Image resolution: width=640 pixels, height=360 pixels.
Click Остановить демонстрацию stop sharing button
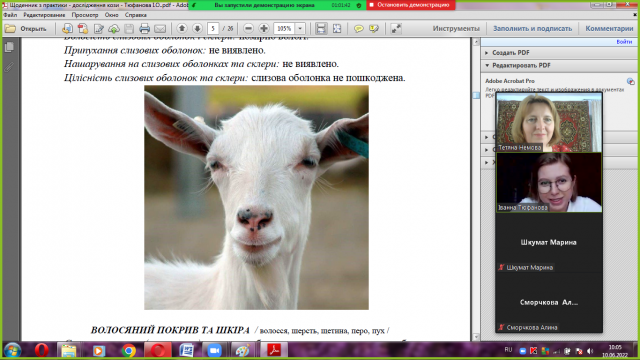click(x=411, y=5)
